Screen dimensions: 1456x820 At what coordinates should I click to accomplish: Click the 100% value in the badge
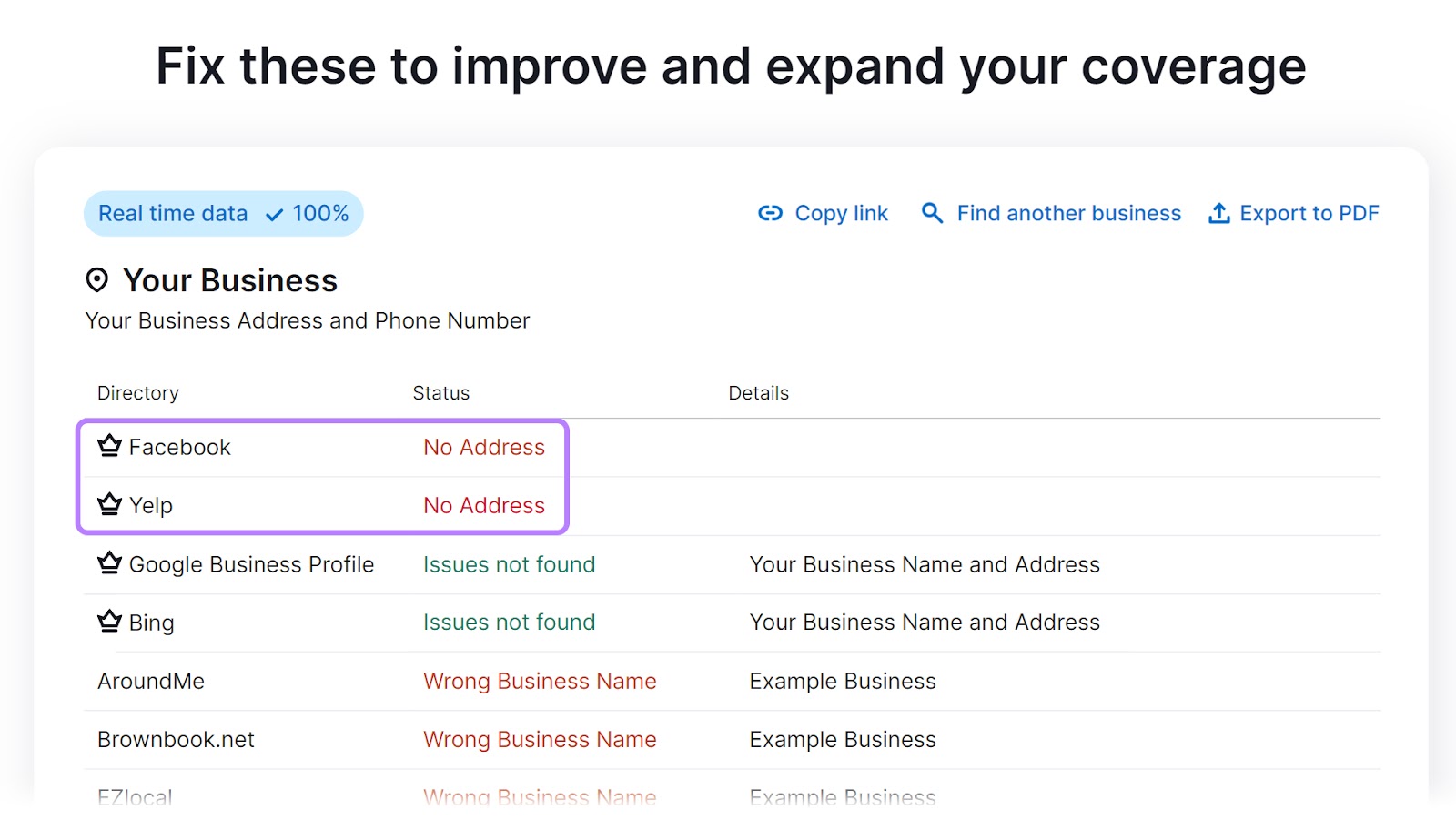320,214
